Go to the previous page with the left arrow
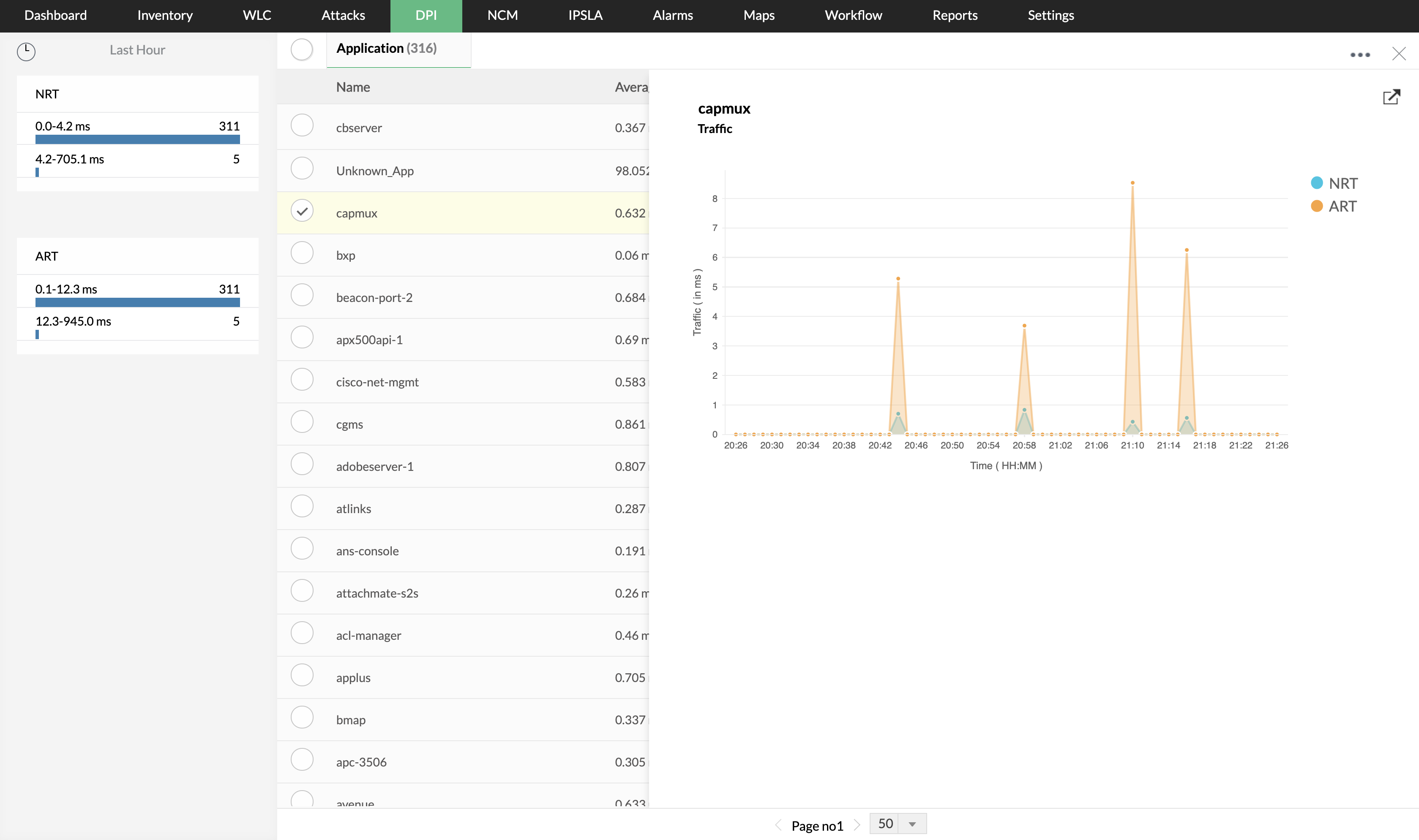This screenshot has height=840, width=1419. 778,825
